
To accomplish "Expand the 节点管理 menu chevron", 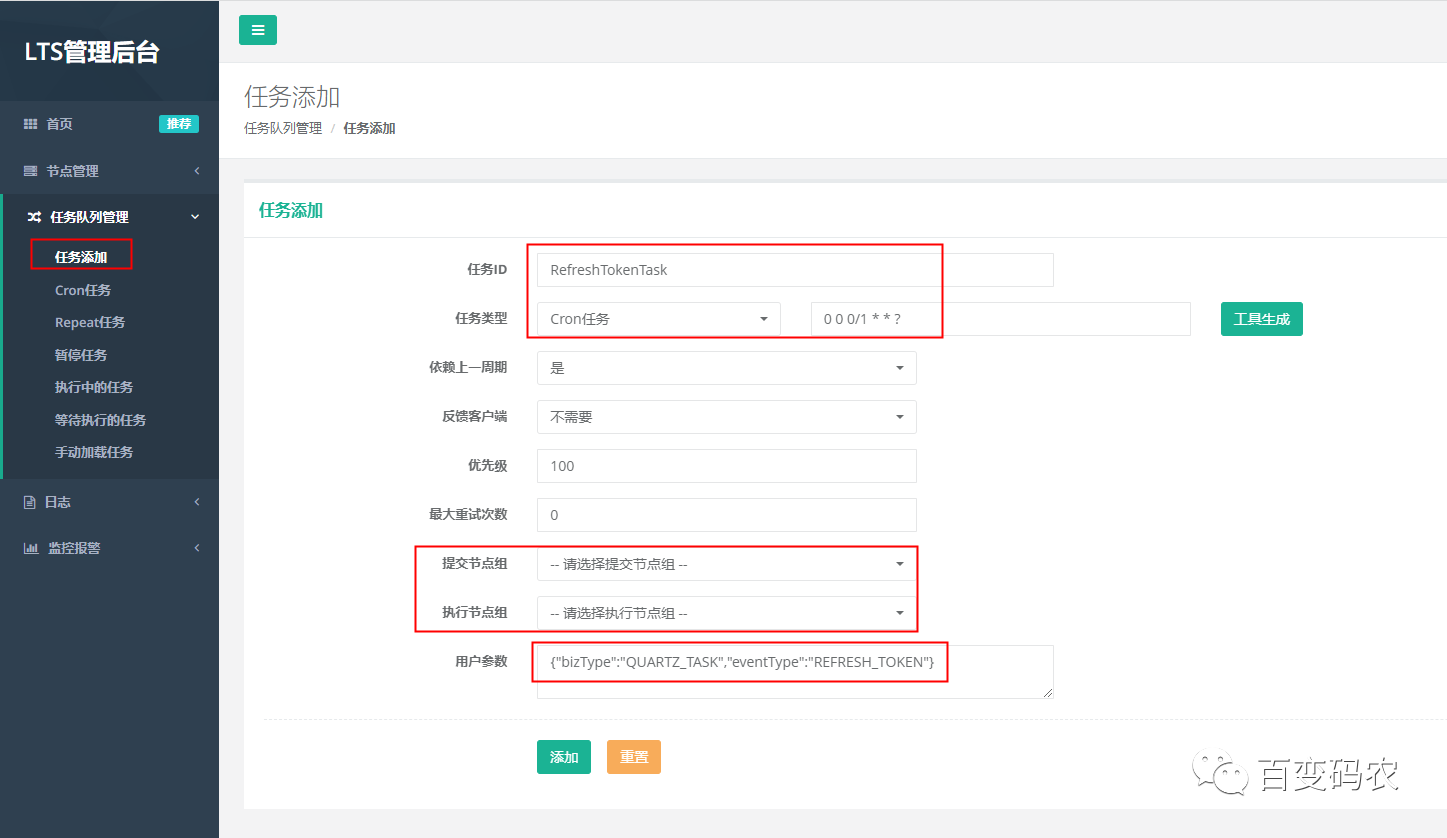I will pyautogui.click(x=197, y=171).
